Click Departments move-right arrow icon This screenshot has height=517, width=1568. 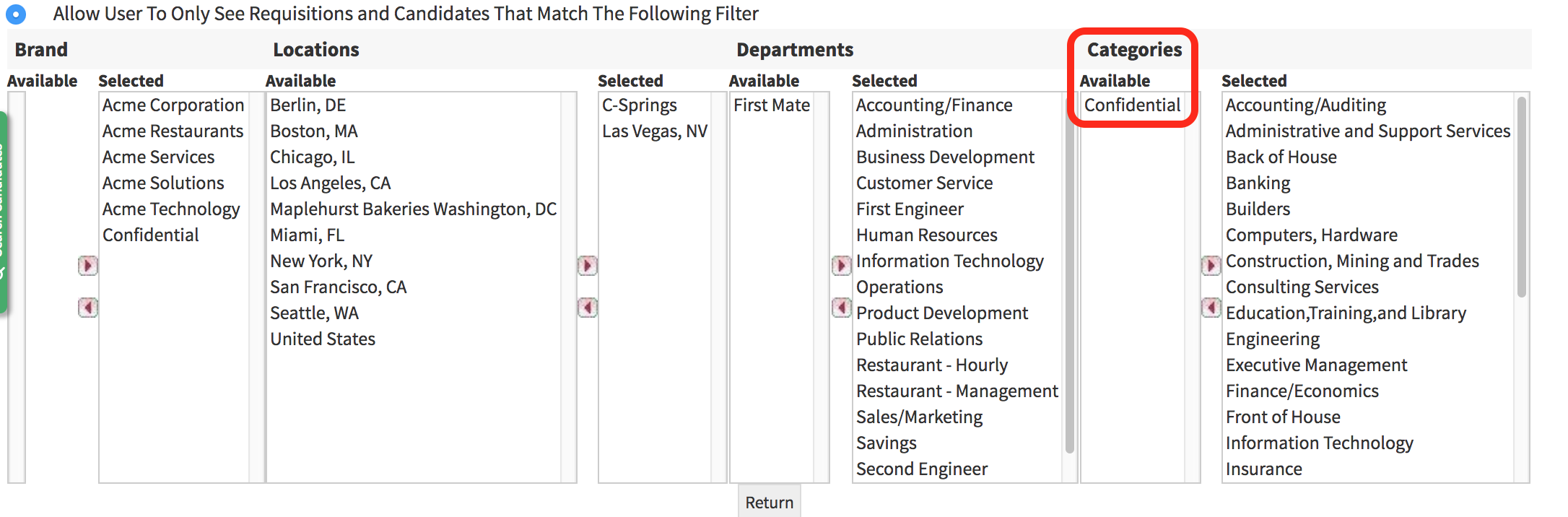point(841,266)
